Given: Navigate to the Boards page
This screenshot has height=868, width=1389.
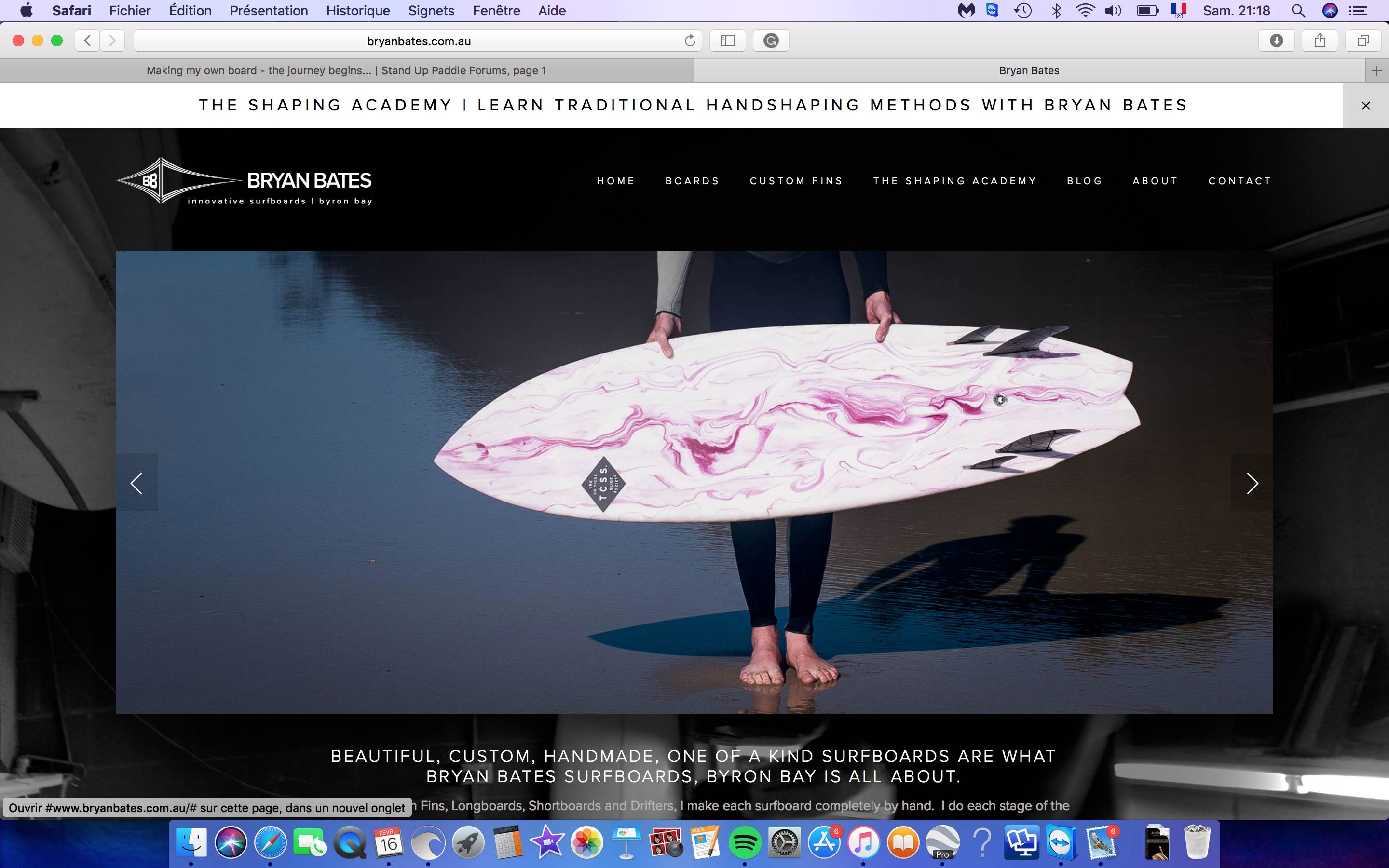Looking at the screenshot, I should pyautogui.click(x=692, y=181).
